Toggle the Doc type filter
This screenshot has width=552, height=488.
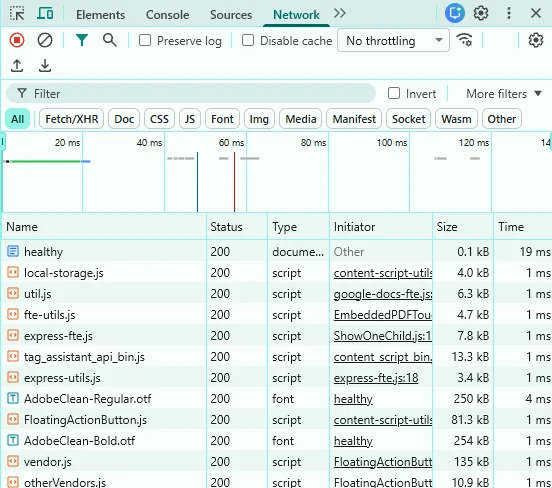click(x=124, y=119)
